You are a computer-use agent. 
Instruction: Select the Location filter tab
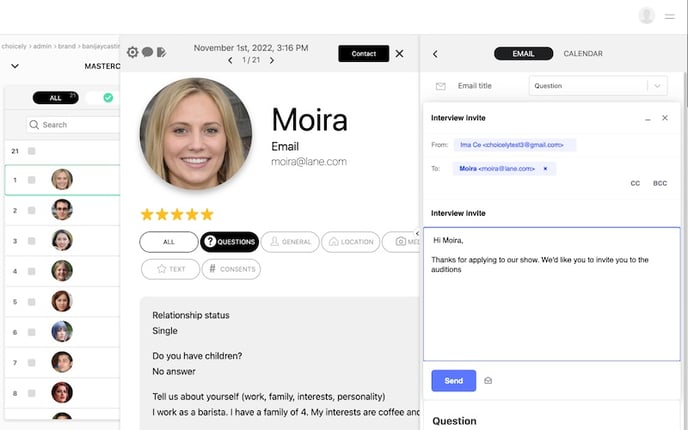(350, 241)
